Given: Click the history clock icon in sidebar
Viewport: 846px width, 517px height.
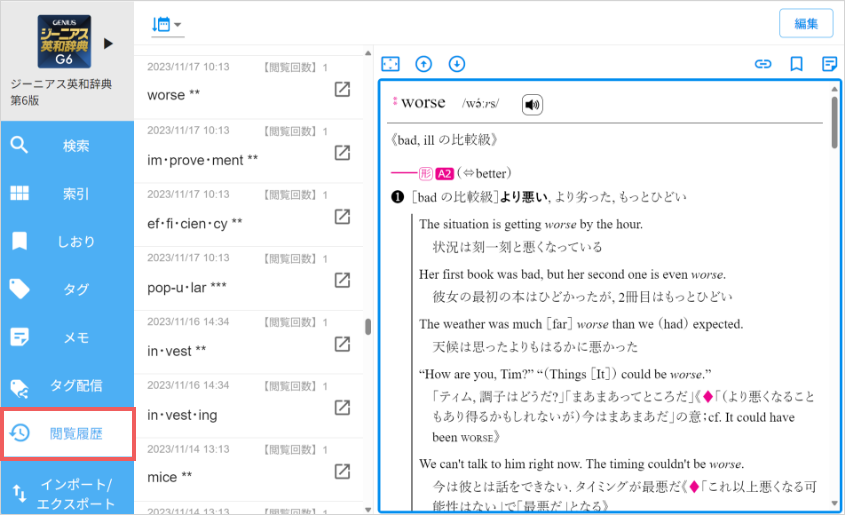Looking at the screenshot, I should point(19,433).
